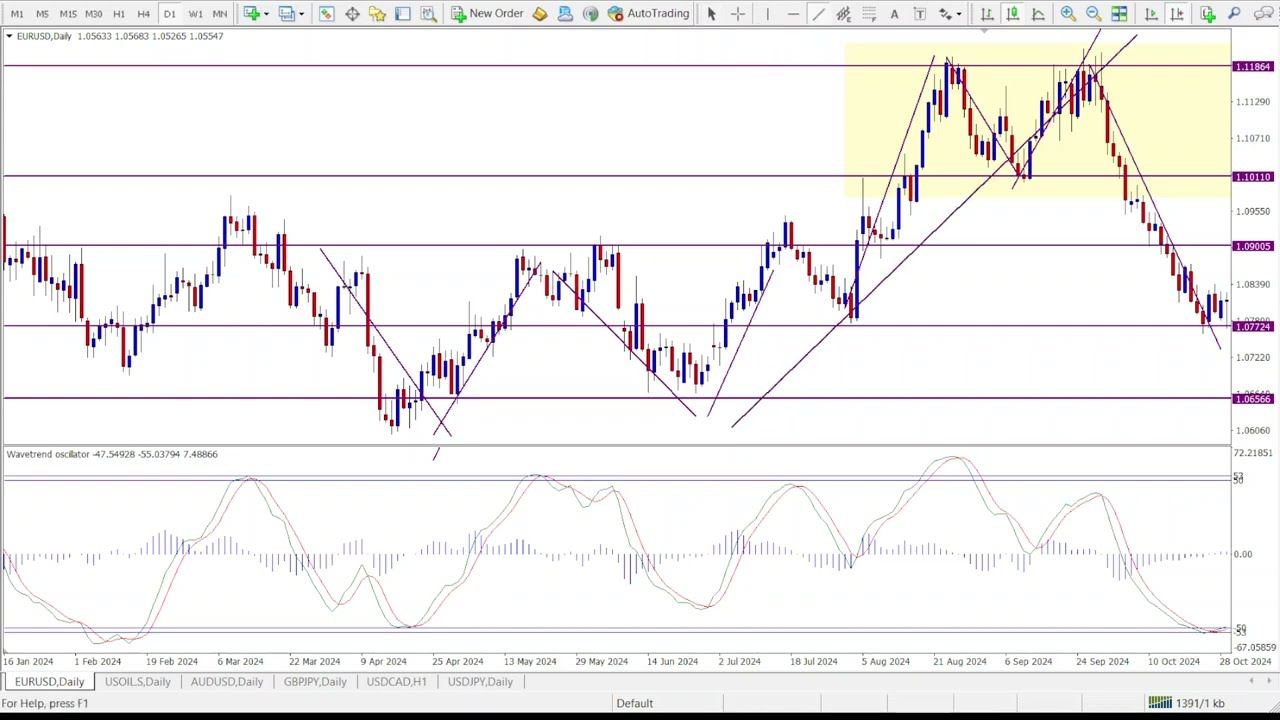Switch to line chart display
The height and width of the screenshot is (720, 1280).
(1038, 13)
